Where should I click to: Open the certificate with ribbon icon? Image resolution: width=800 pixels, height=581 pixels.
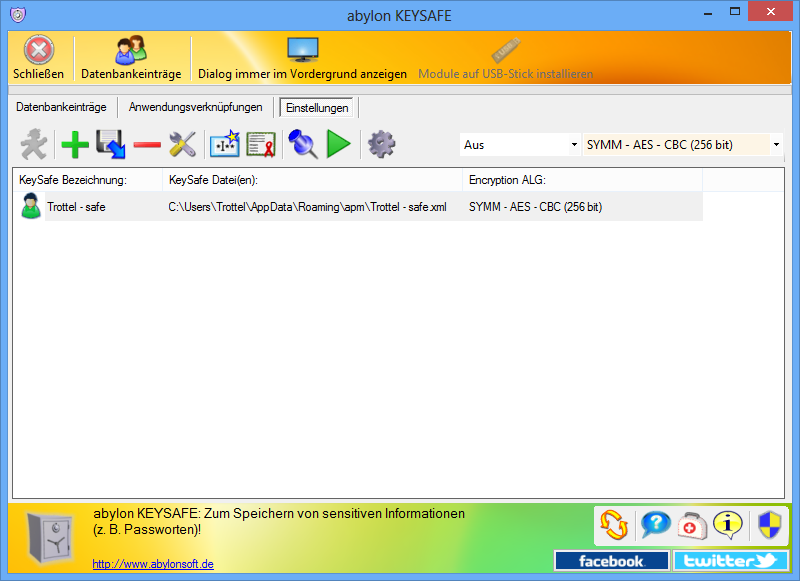[x=261, y=145]
